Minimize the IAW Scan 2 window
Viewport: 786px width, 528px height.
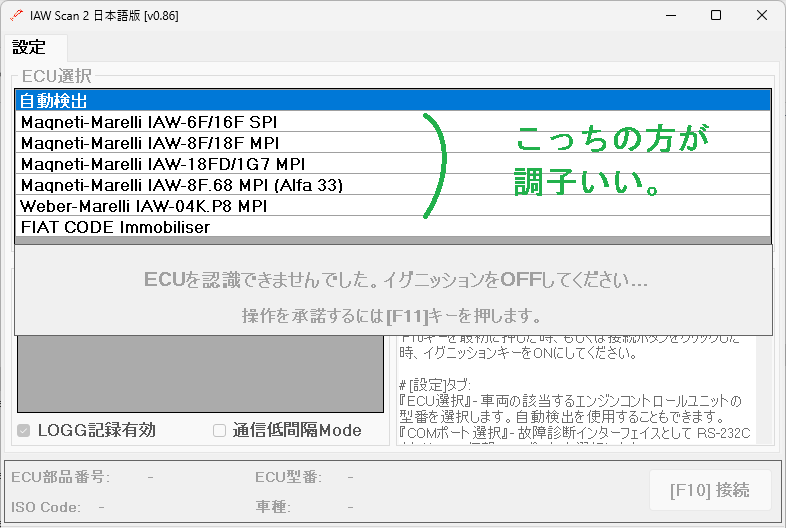[671, 16]
